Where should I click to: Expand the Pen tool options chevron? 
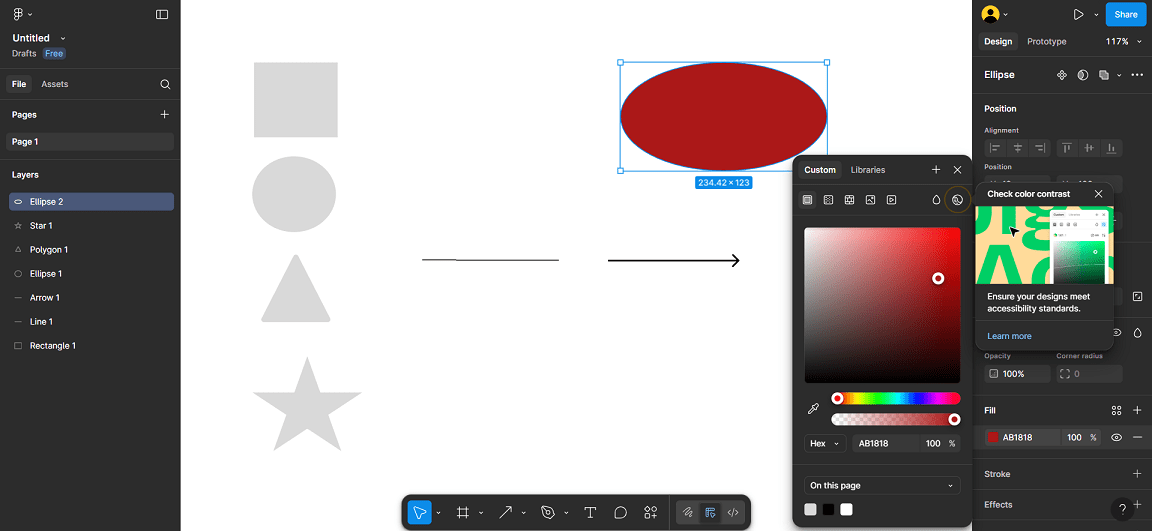coord(566,513)
